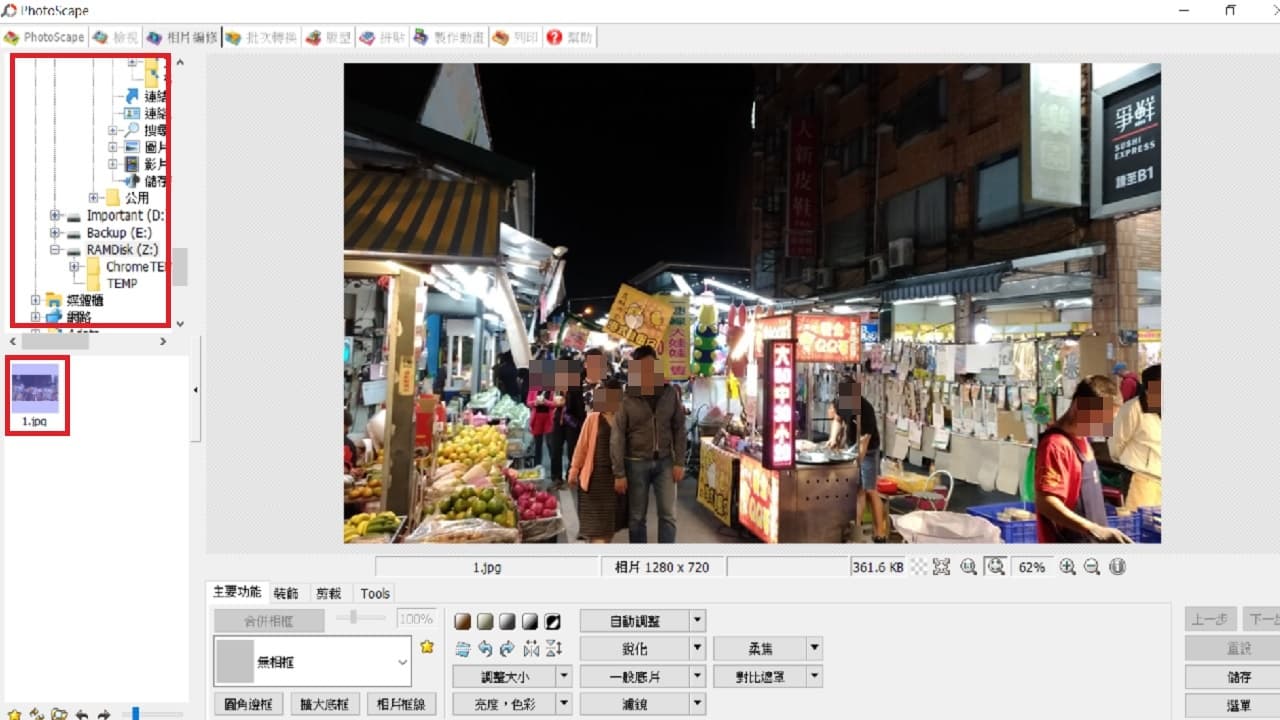
Task: Open the 調整大小 dropdown arrow
Action: [564, 677]
